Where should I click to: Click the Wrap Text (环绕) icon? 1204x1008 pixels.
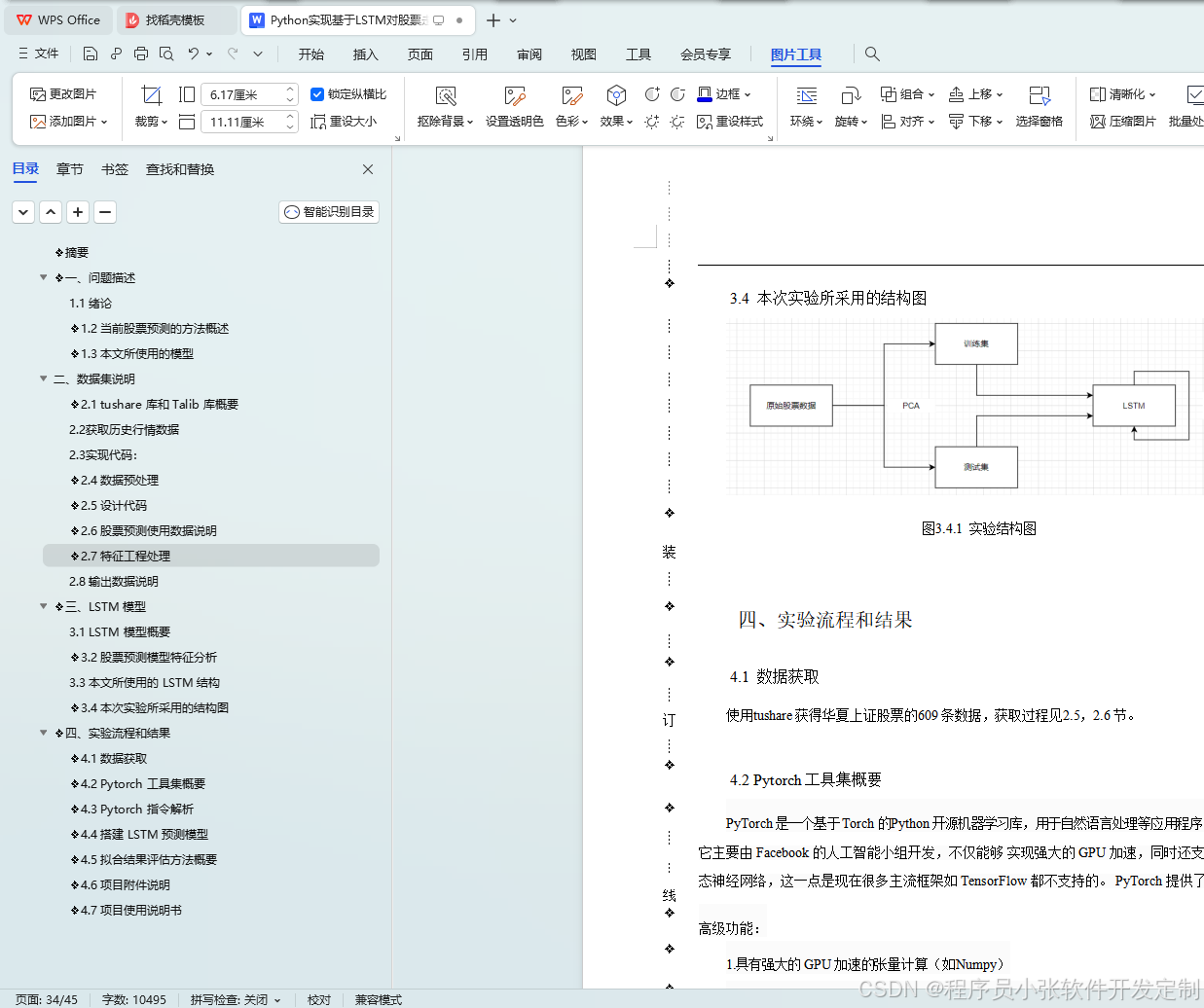pyautogui.click(x=807, y=95)
